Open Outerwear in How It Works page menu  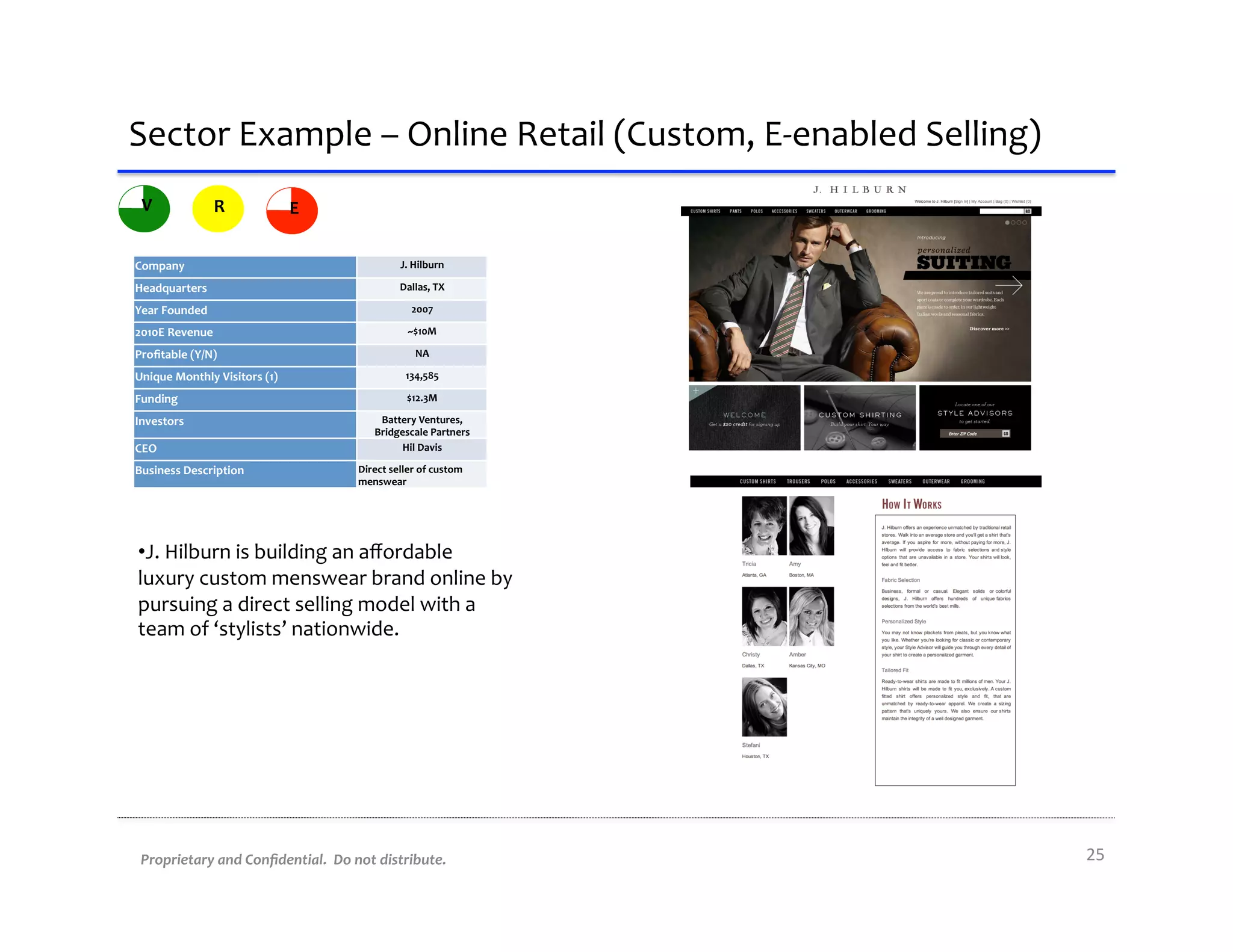(936, 481)
